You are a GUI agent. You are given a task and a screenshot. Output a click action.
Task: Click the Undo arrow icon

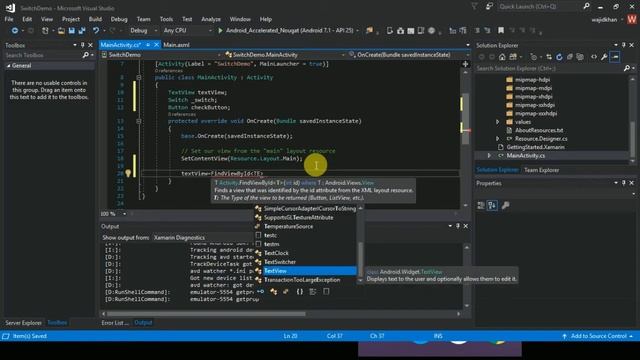coord(96,31)
